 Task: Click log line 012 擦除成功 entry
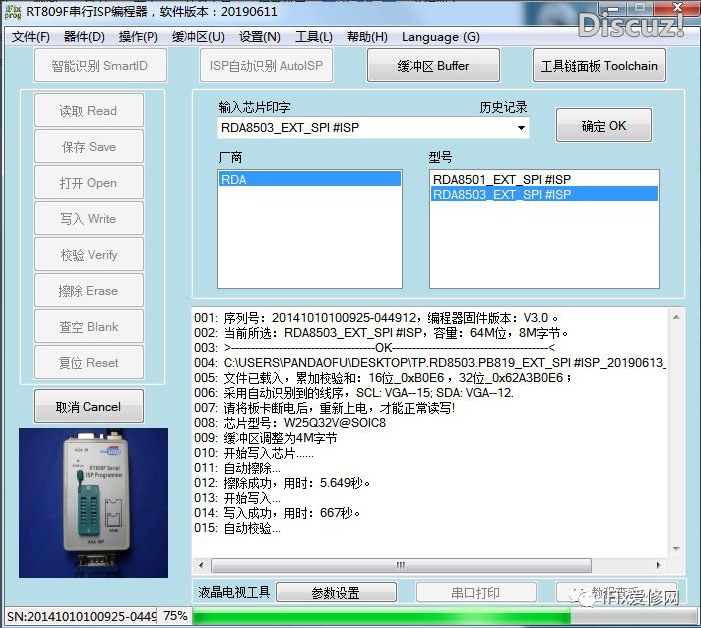(x=282, y=483)
